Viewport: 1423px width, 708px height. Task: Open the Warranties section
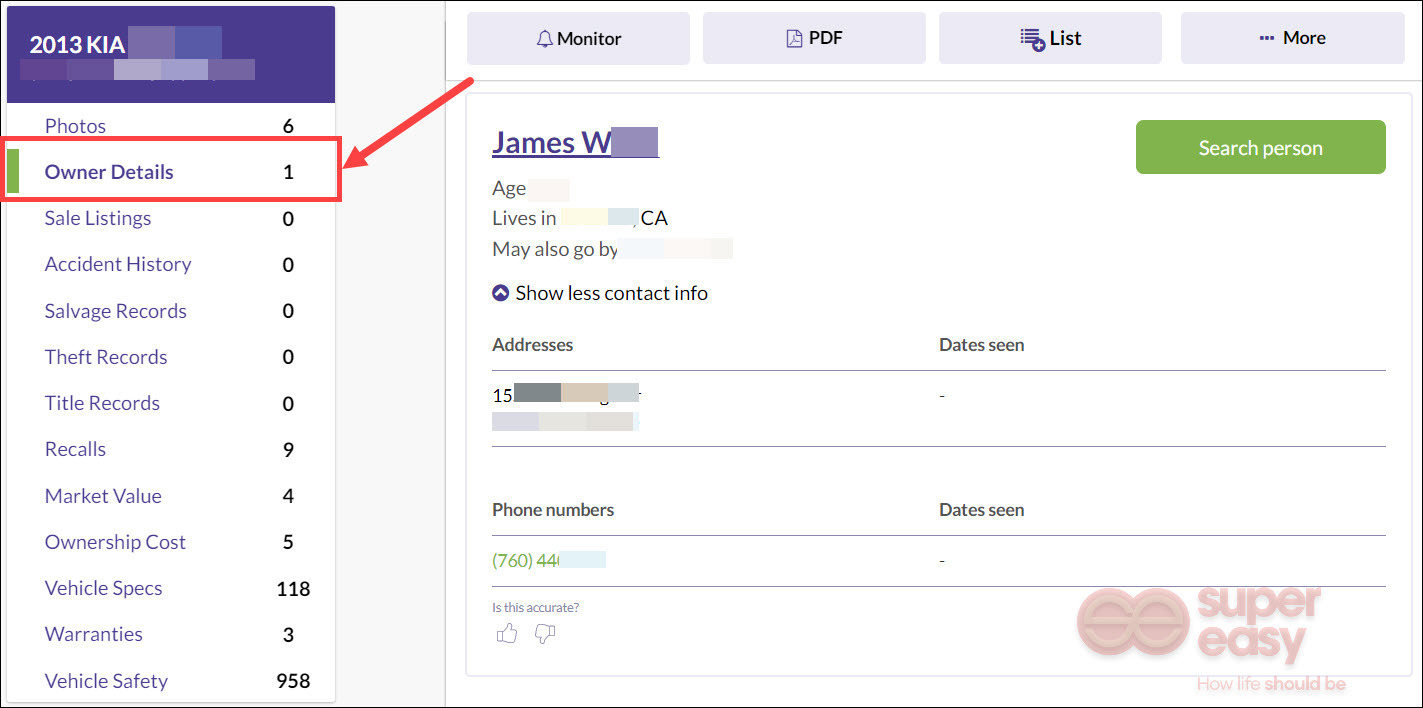tap(94, 634)
